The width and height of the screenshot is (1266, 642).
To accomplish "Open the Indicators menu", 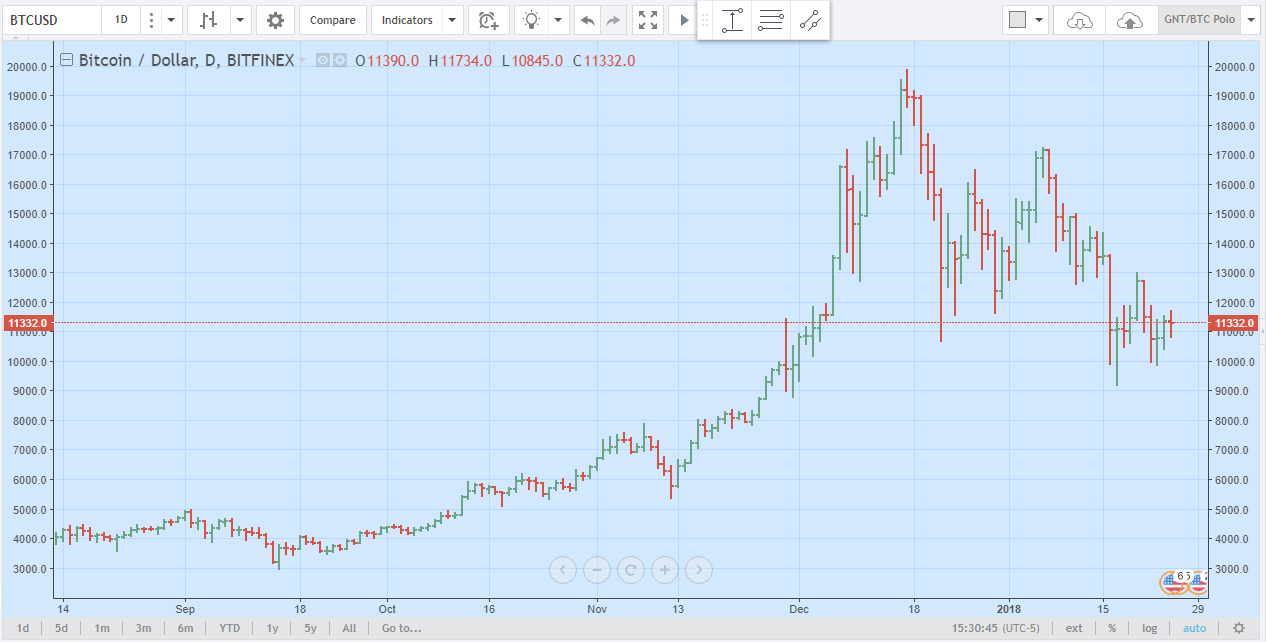I will click(407, 20).
